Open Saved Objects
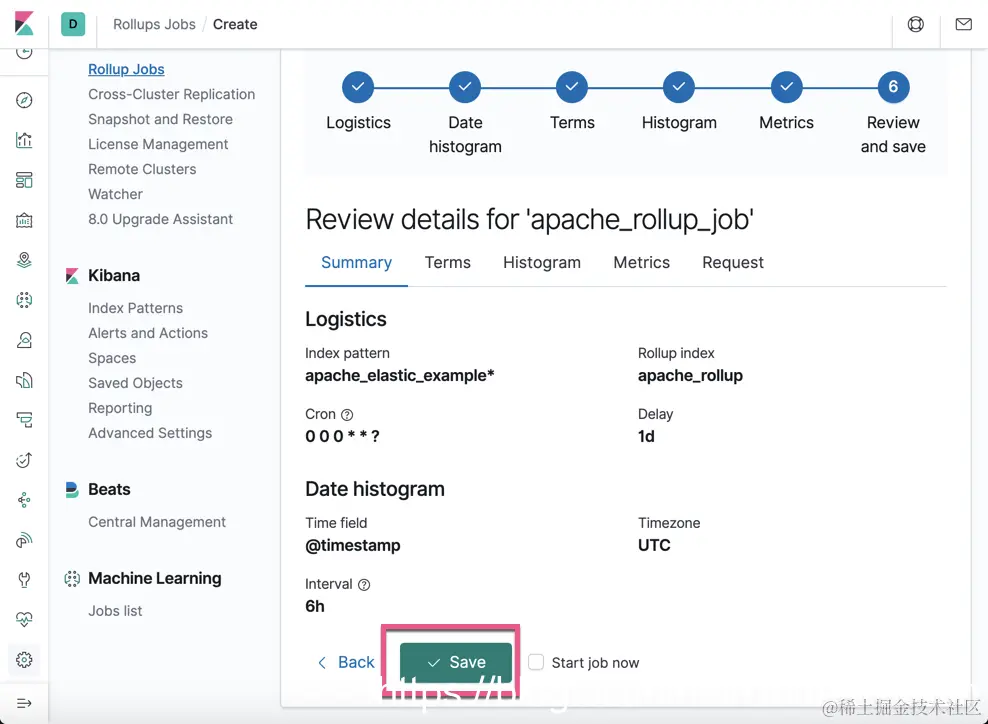 click(135, 383)
